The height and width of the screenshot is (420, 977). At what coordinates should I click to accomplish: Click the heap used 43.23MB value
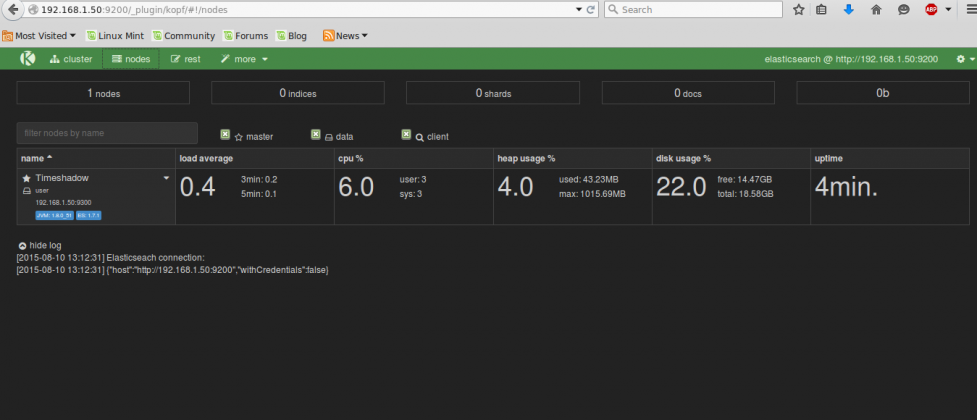[589, 179]
